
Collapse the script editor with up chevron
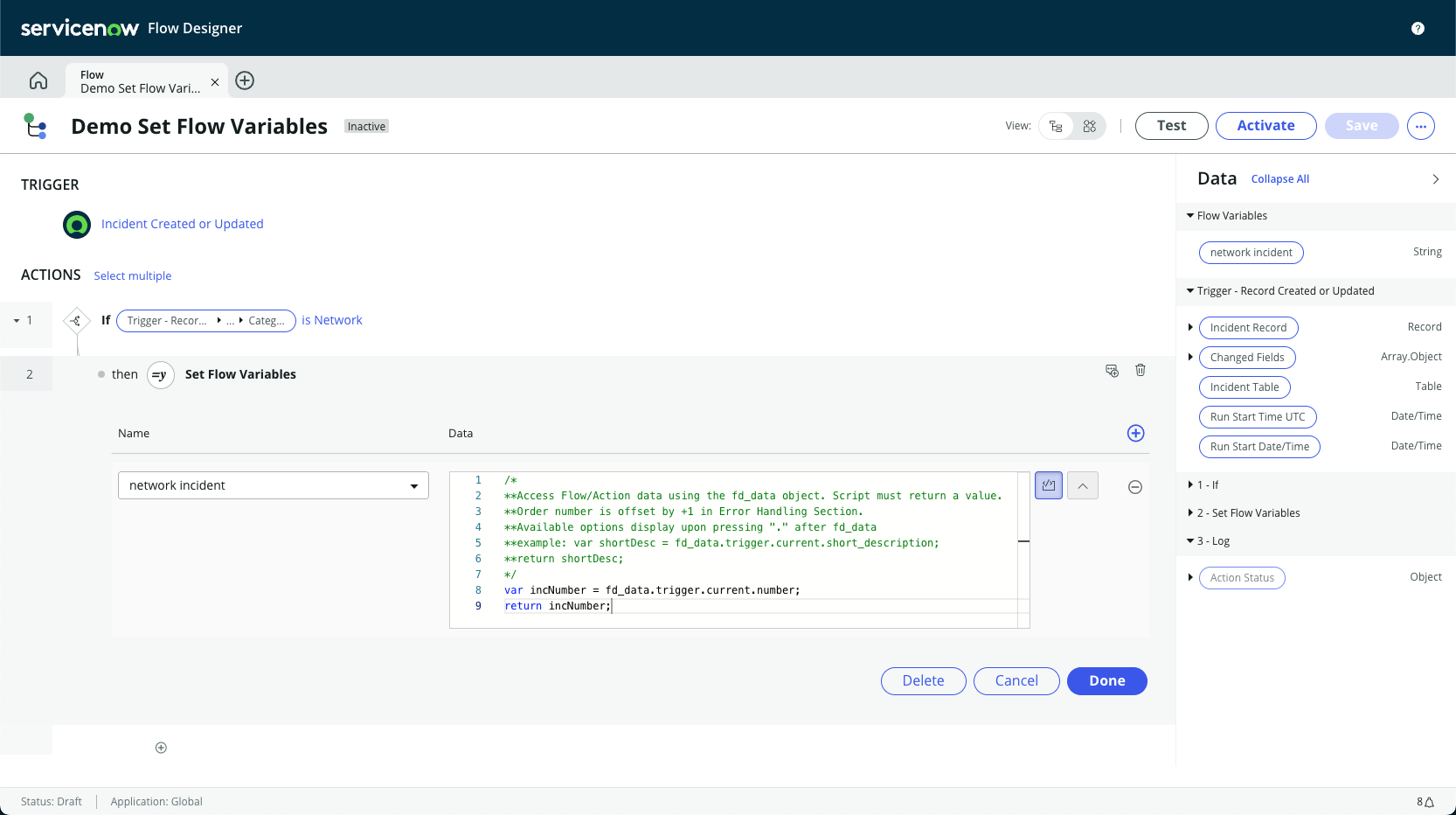pyautogui.click(x=1083, y=485)
